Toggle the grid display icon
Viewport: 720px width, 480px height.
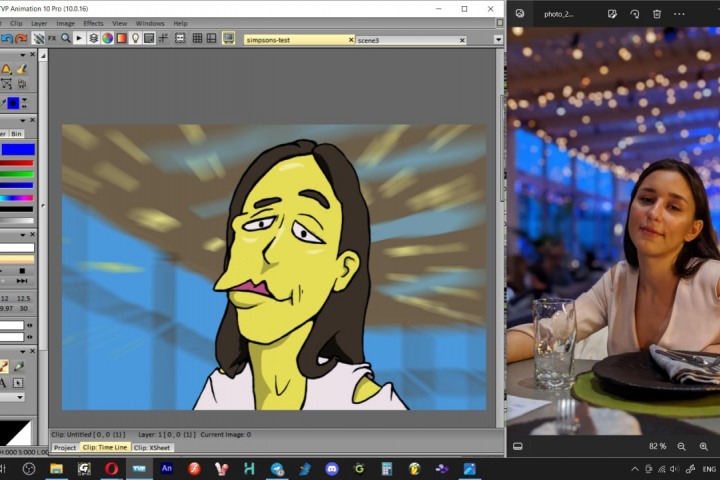197,38
